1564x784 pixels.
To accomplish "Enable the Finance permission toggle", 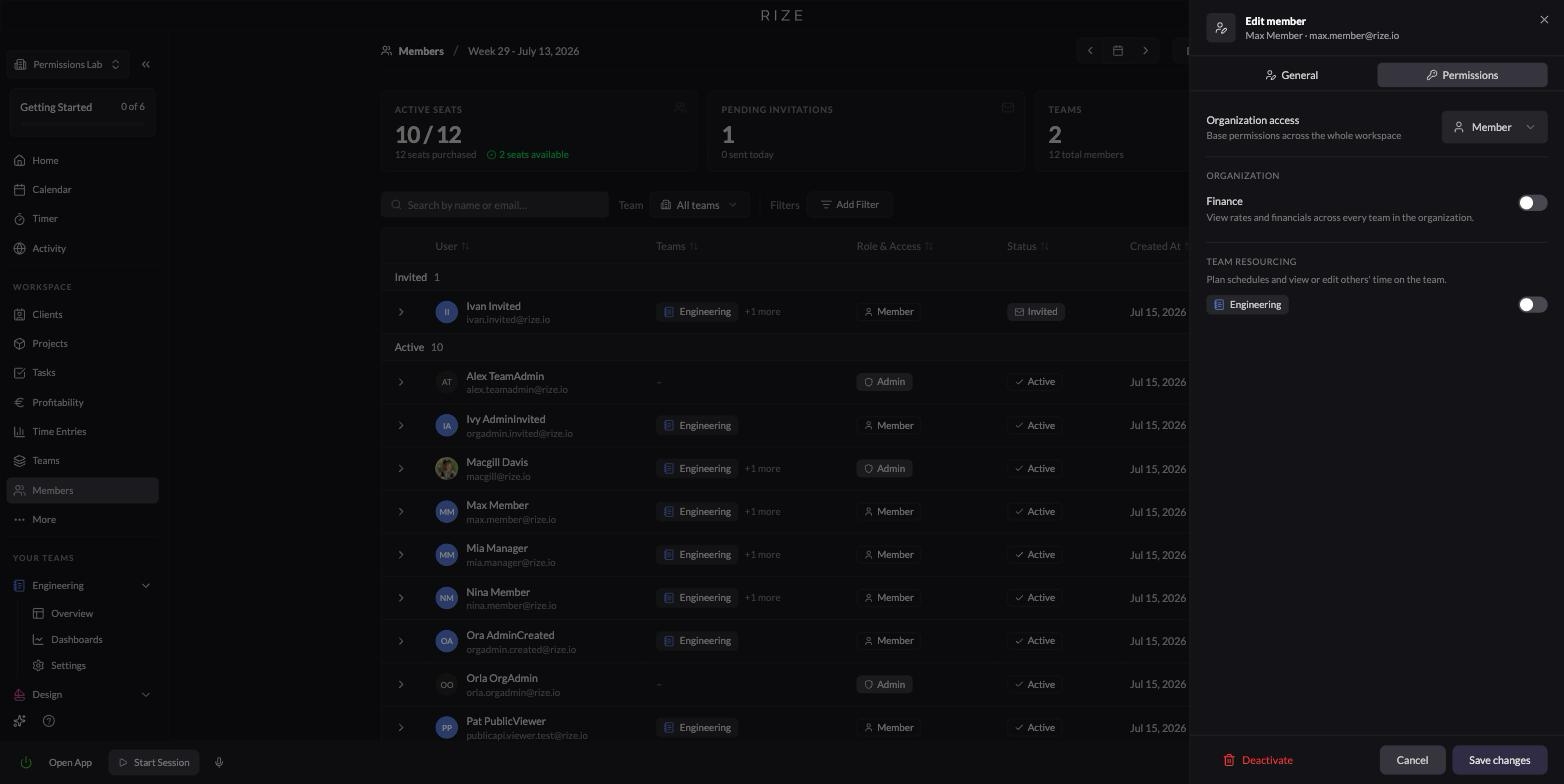I will coord(1532,203).
